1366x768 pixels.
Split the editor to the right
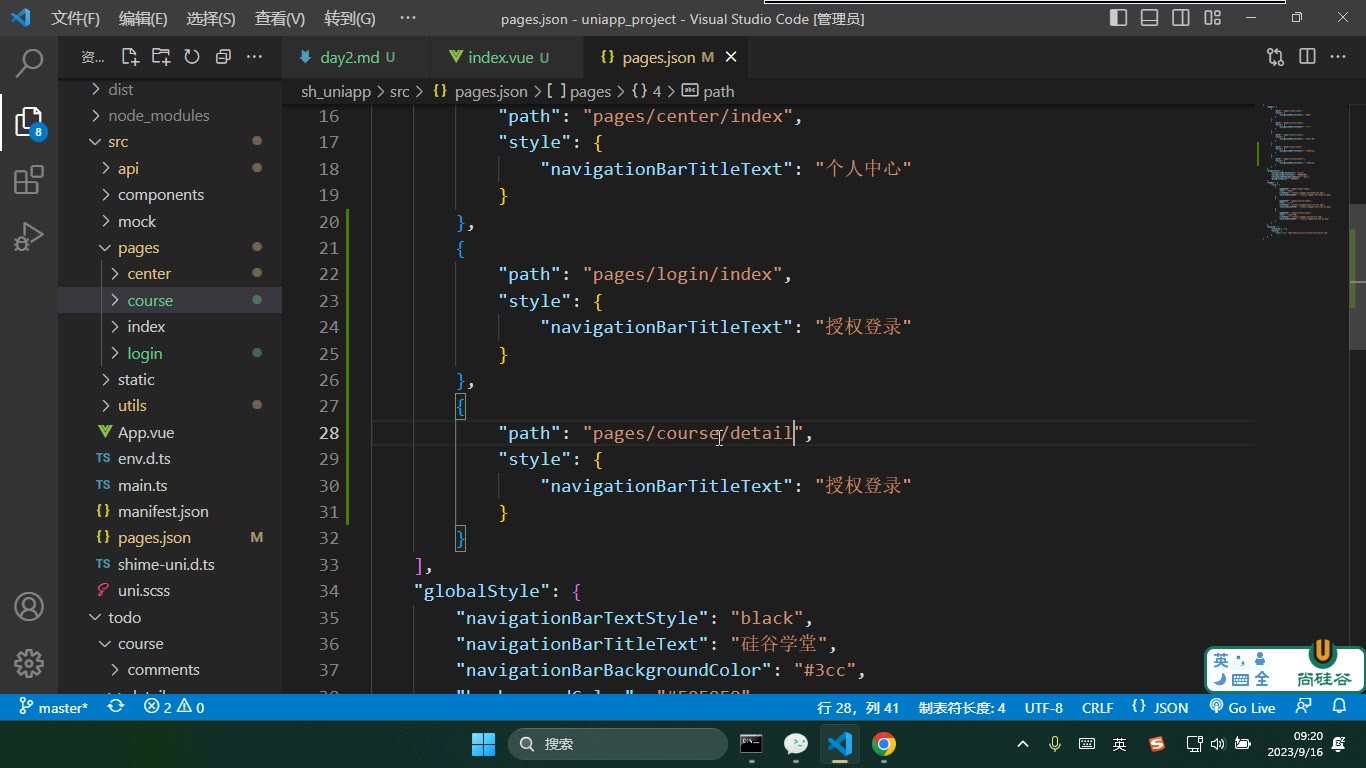pyautogui.click(x=1307, y=57)
